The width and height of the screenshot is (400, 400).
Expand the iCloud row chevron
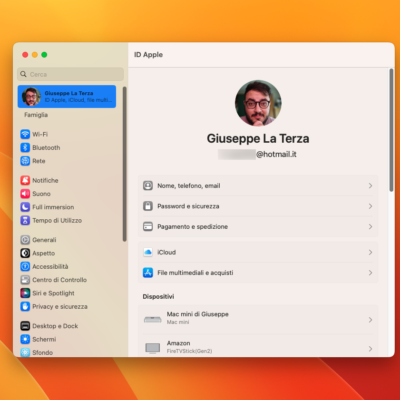(x=370, y=252)
